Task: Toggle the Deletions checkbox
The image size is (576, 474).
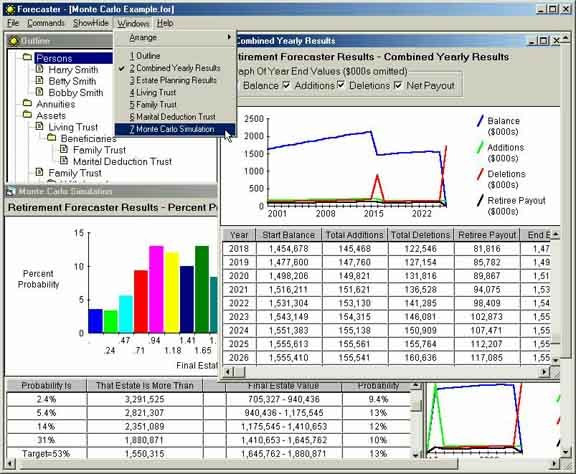Action: pyautogui.click(x=341, y=85)
